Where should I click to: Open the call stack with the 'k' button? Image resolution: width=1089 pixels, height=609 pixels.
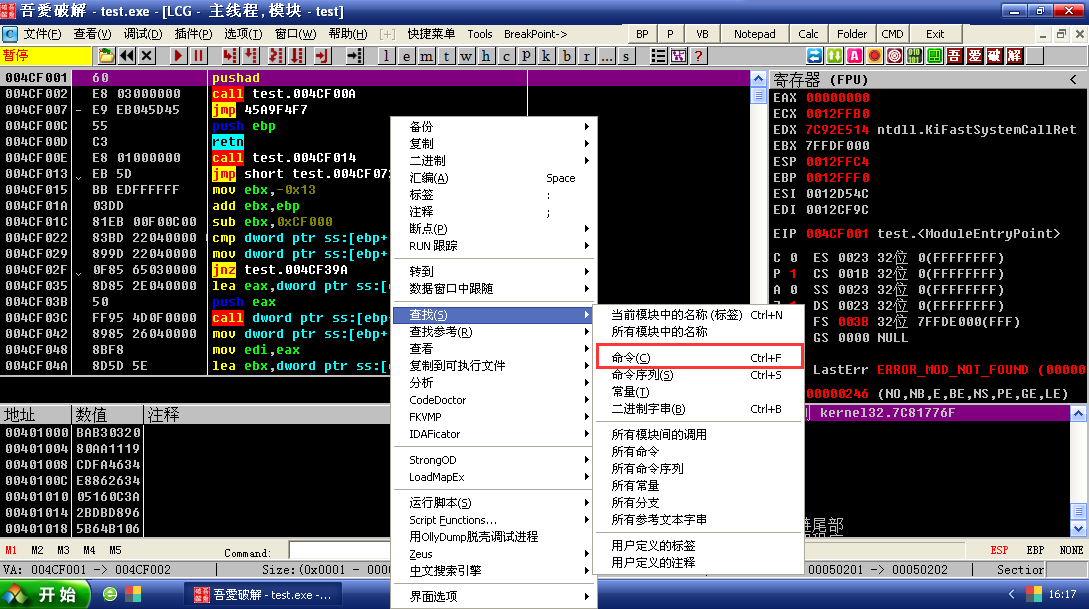547,56
